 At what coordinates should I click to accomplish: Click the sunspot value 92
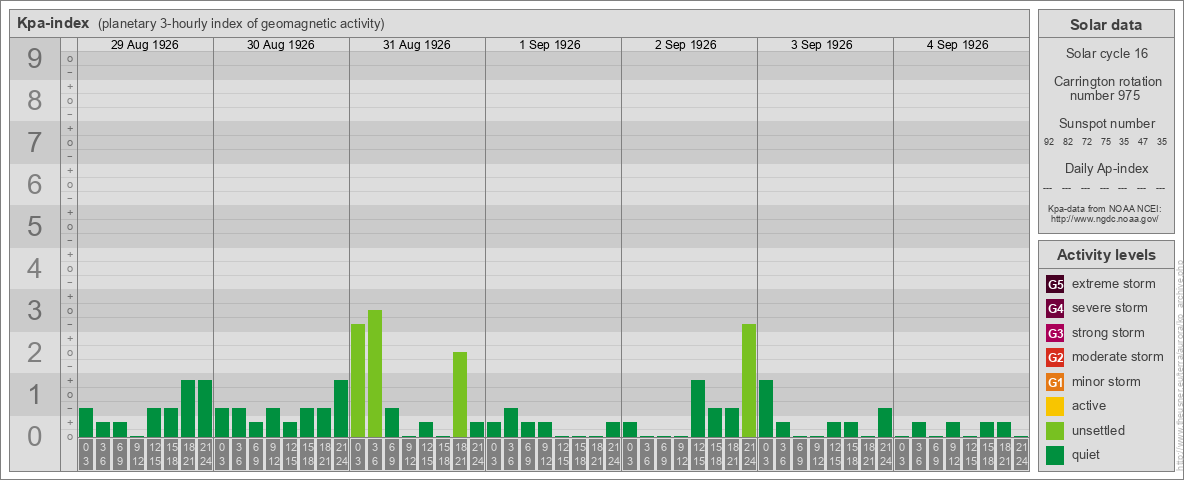(x=1049, y=141)
